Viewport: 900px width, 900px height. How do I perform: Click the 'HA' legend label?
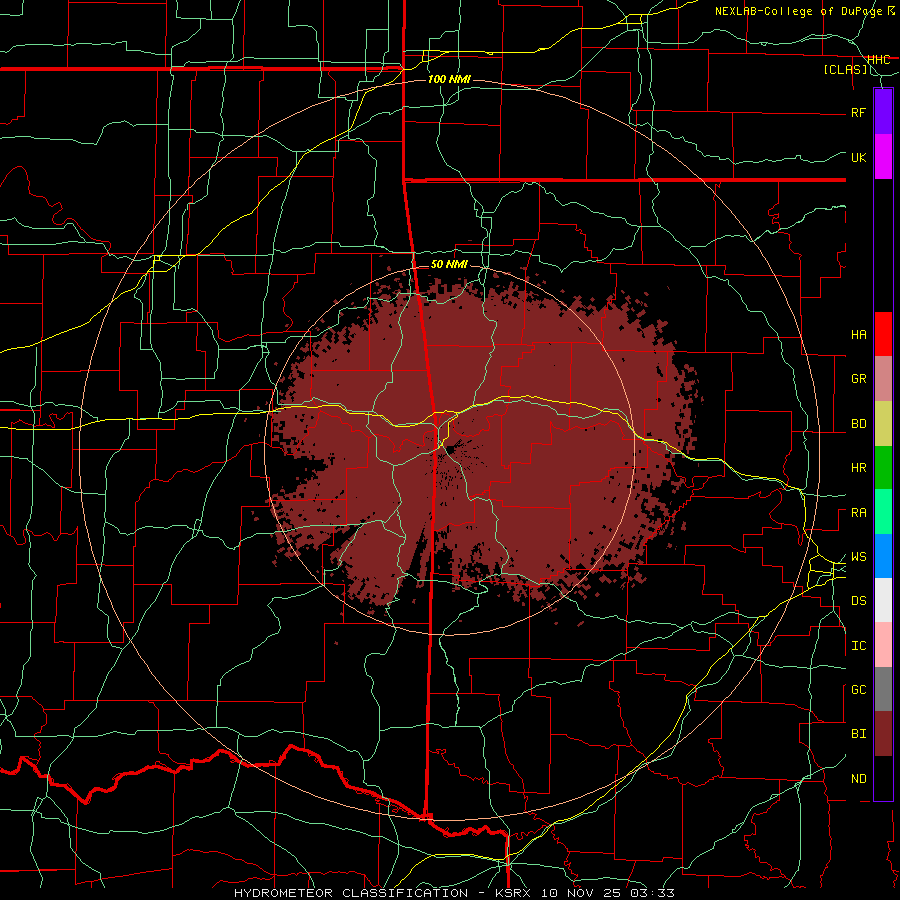point(859,335)
